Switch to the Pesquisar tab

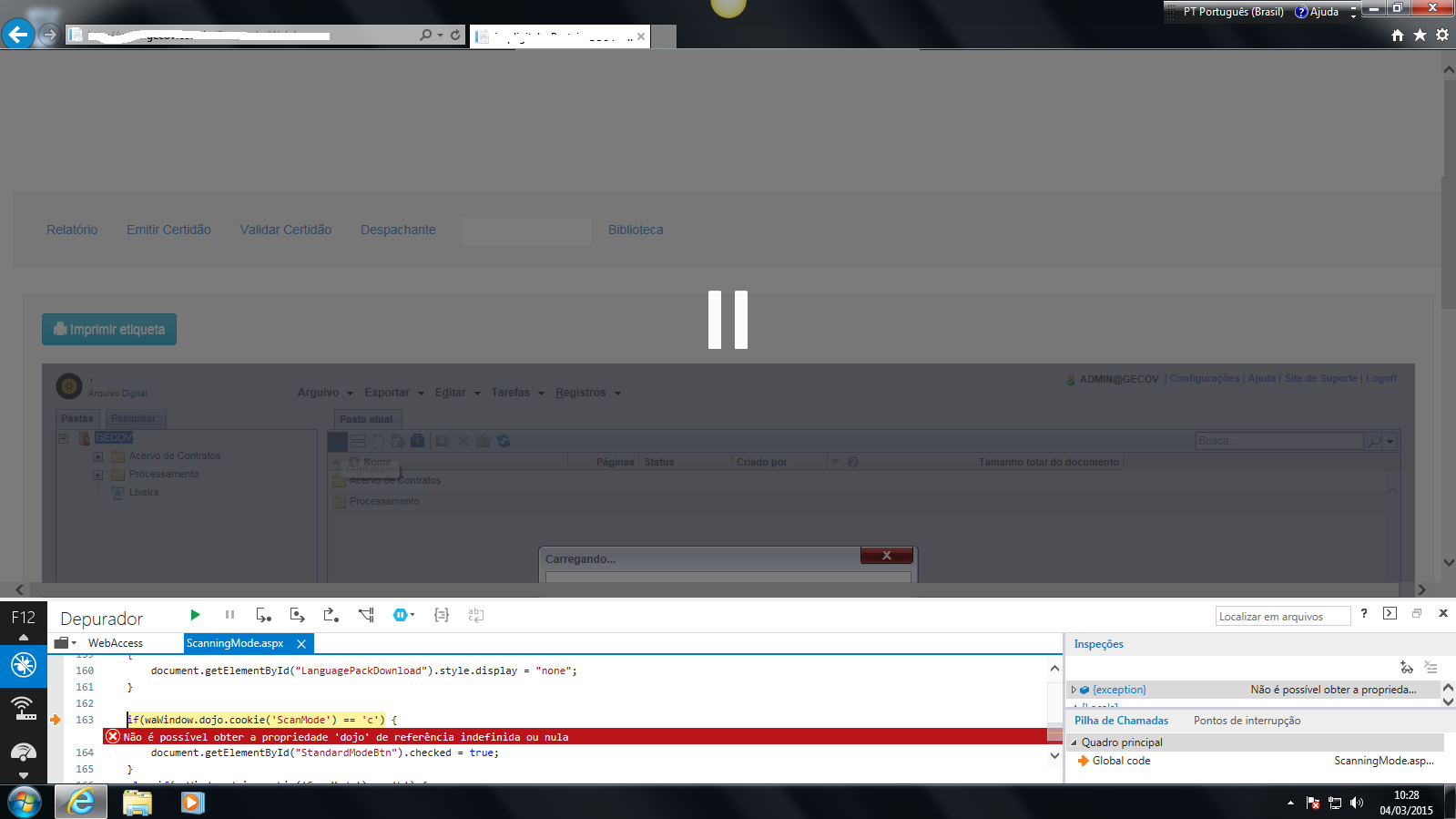pyautogui.click(x=134, y=419)
